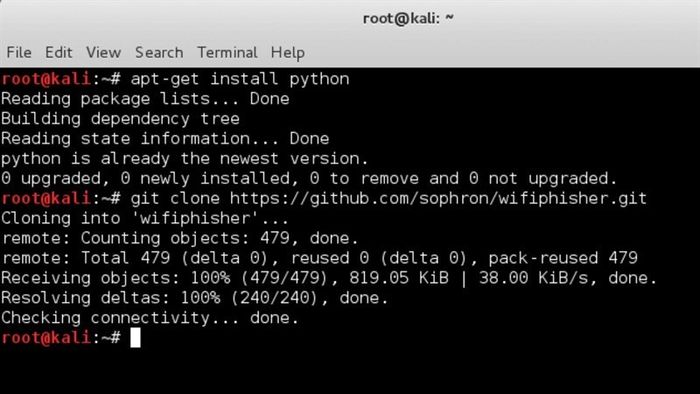Open the Terminal menu
Viewport: 700px width, 394px height.
click(227, 53)
